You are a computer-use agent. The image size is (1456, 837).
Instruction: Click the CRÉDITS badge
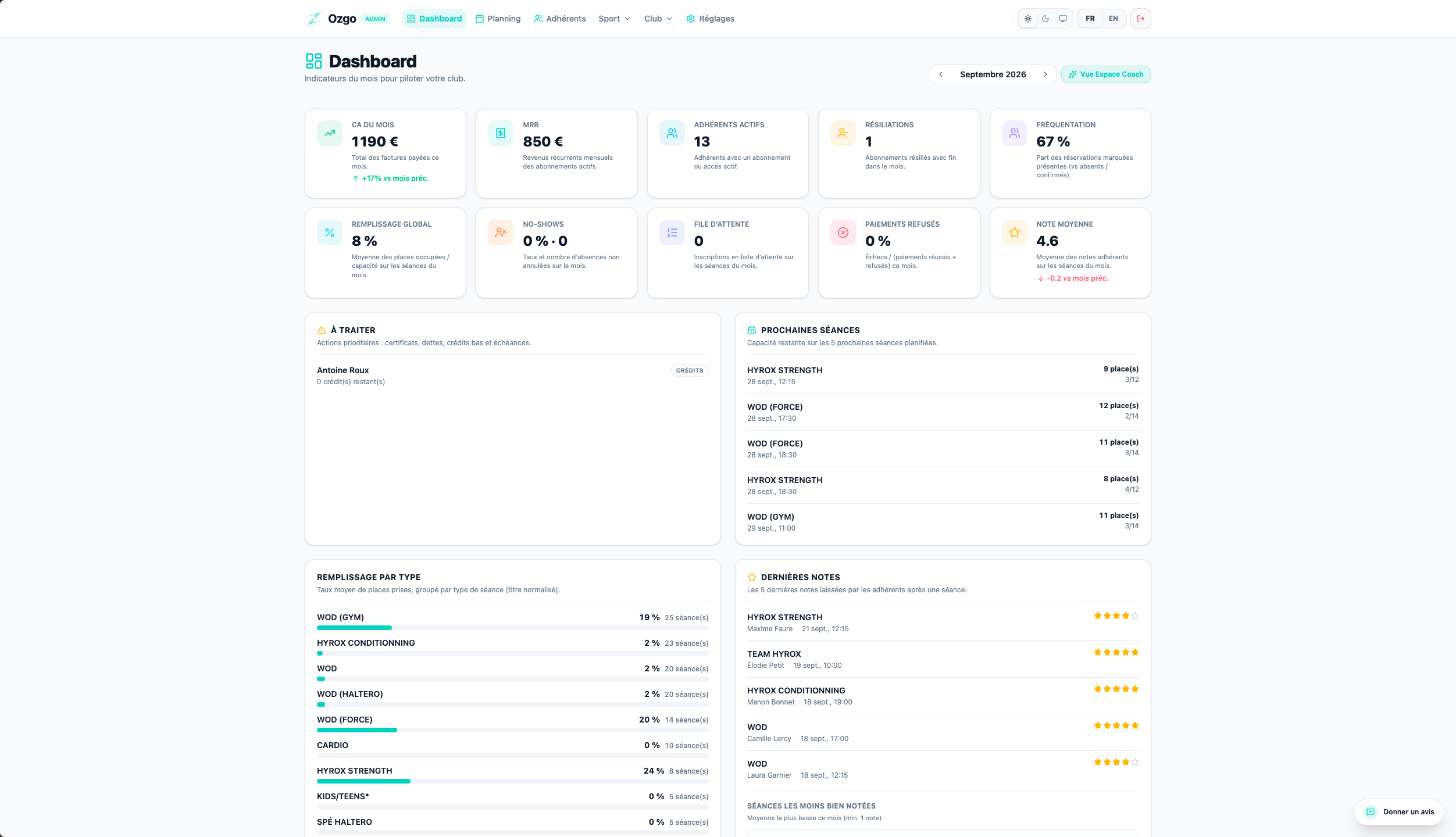(690, 370)
